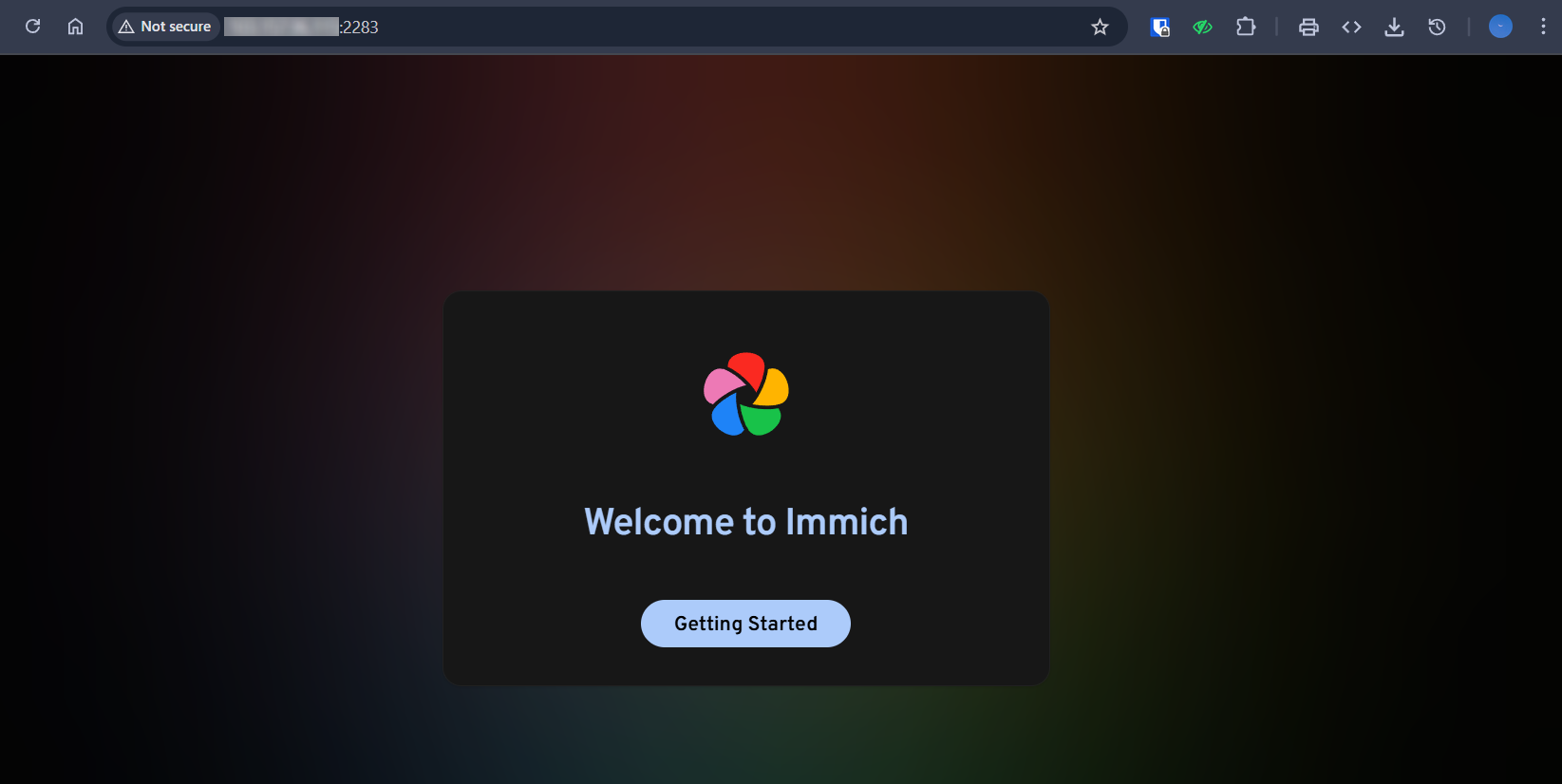Open the browser three-dot menu
1562x784 pixels.
[1543, 27]
